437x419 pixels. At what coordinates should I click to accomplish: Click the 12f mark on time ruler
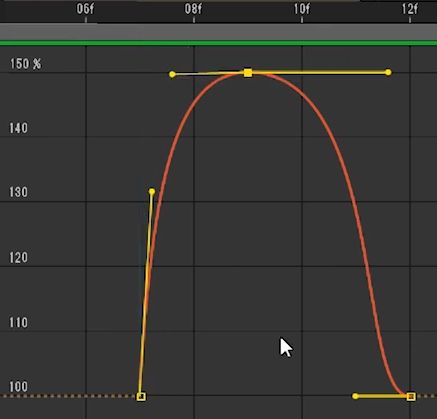410,9
